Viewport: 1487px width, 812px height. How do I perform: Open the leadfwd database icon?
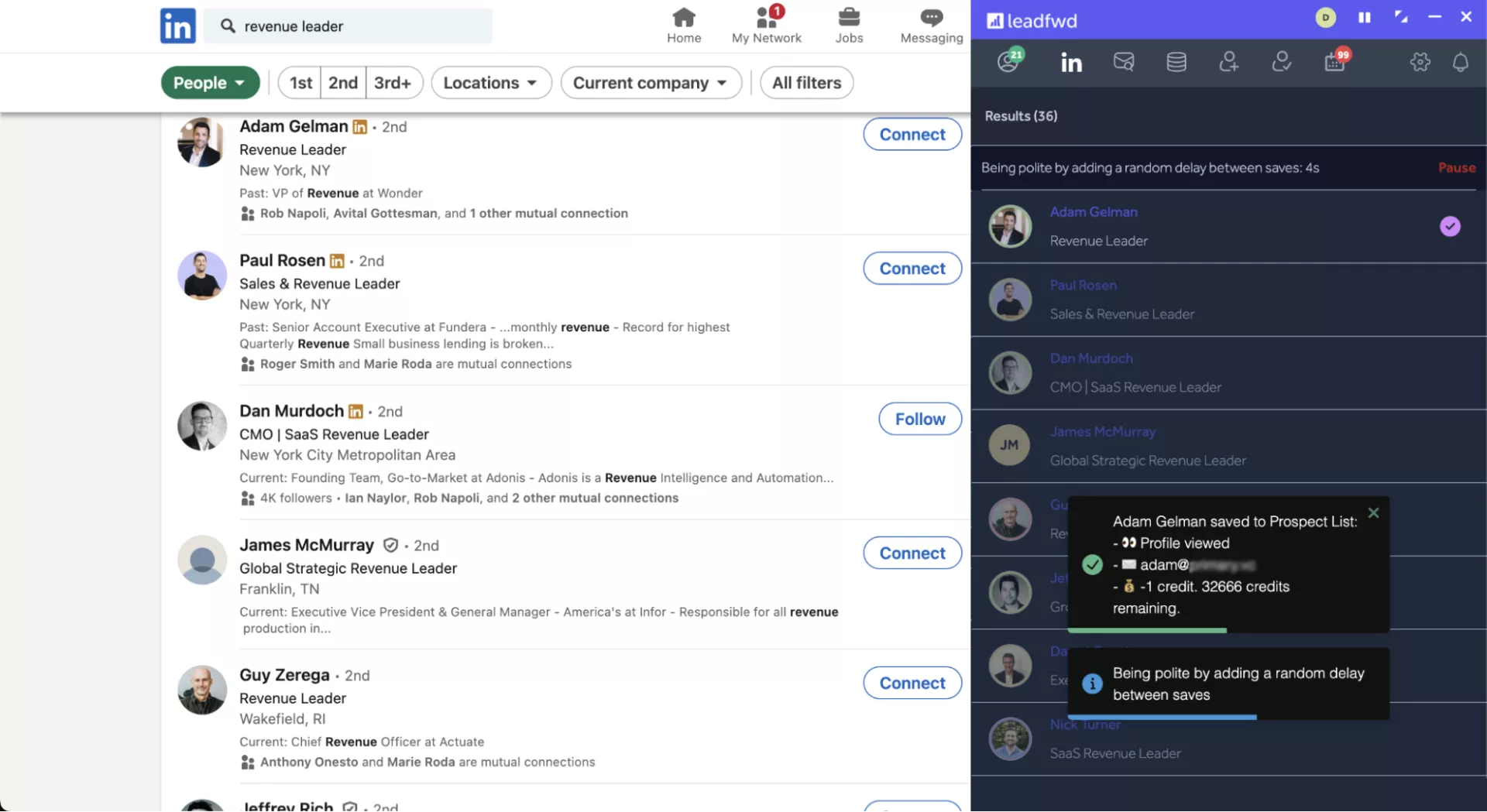(x=1176, y=62)
